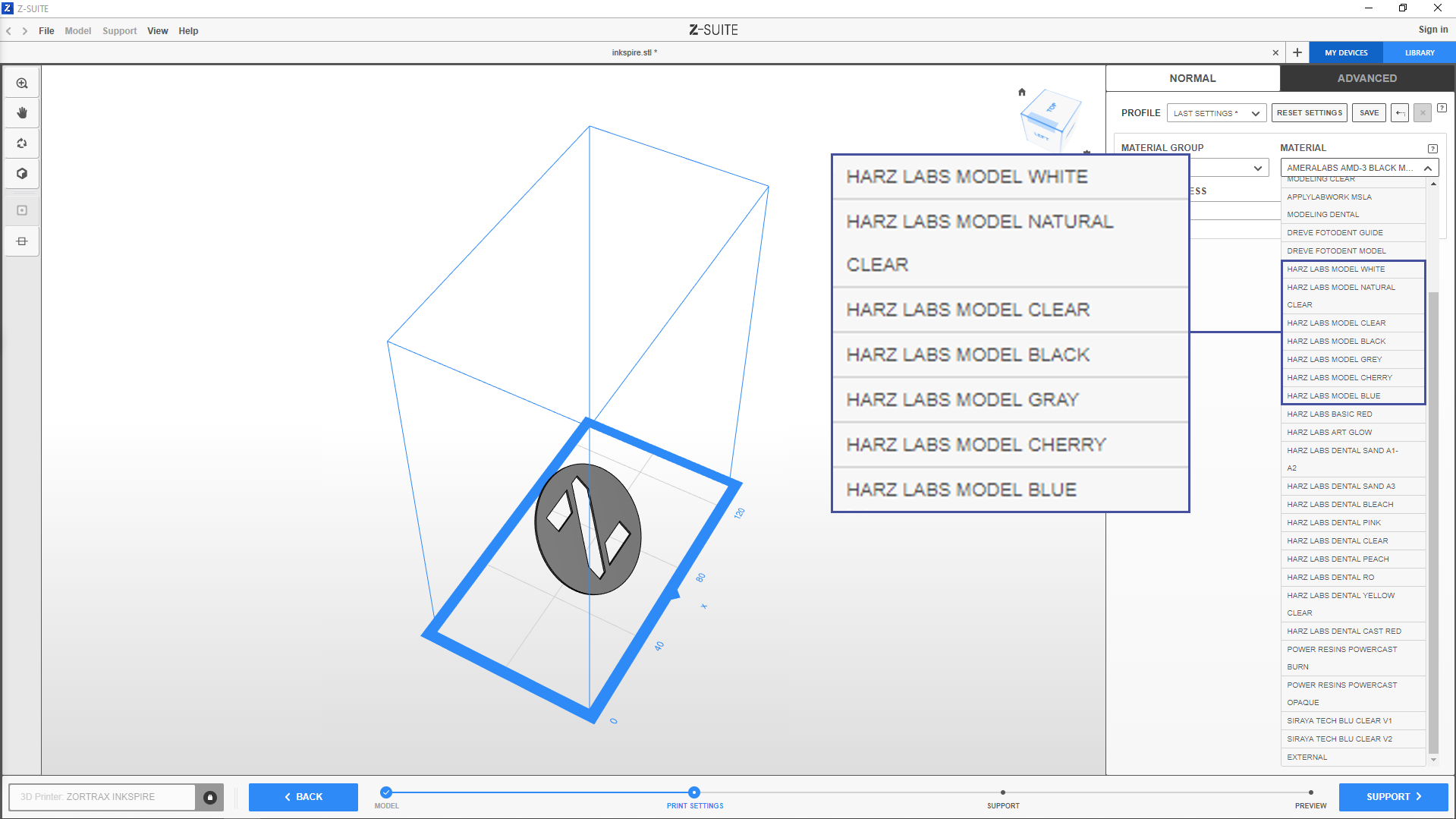Click the cross-section tool in left toolbar
The height and width of the screenshot is (819, 1456).
click(x=22, y=241)
